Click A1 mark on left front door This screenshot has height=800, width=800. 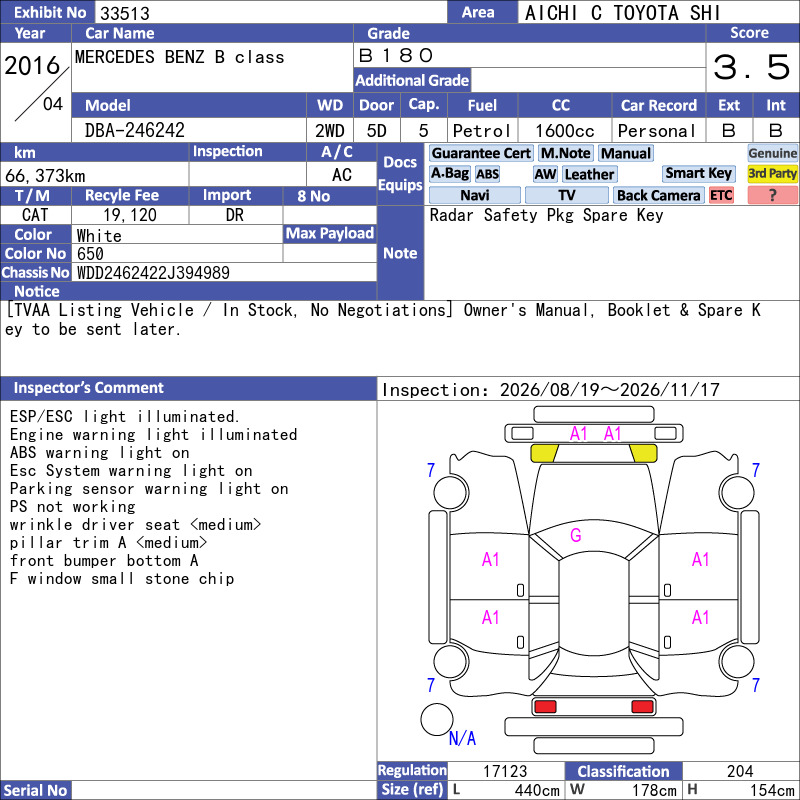[490, 560]
